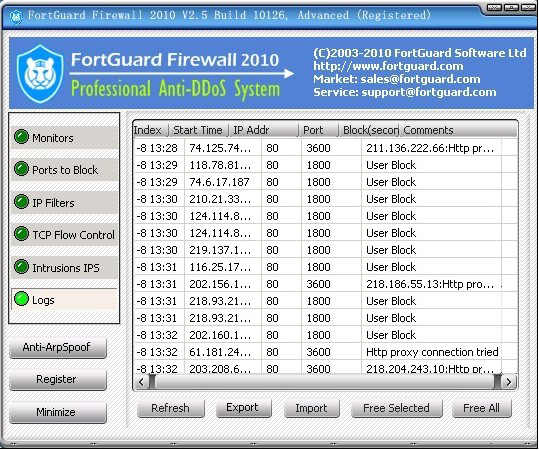Open Anti-ArpSpoof settings
This screenshot has height=450, width=539.
pos(58,348)
